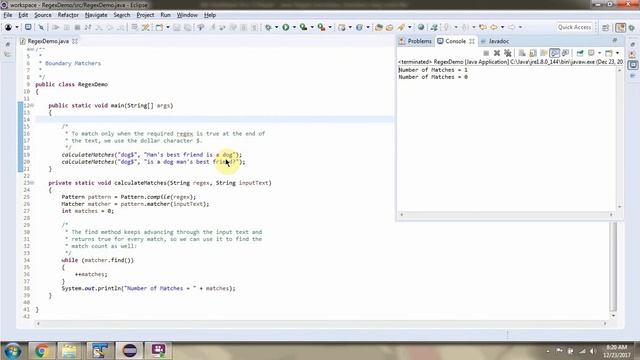Clear the Console with its clear icon

tap(522, 53)
